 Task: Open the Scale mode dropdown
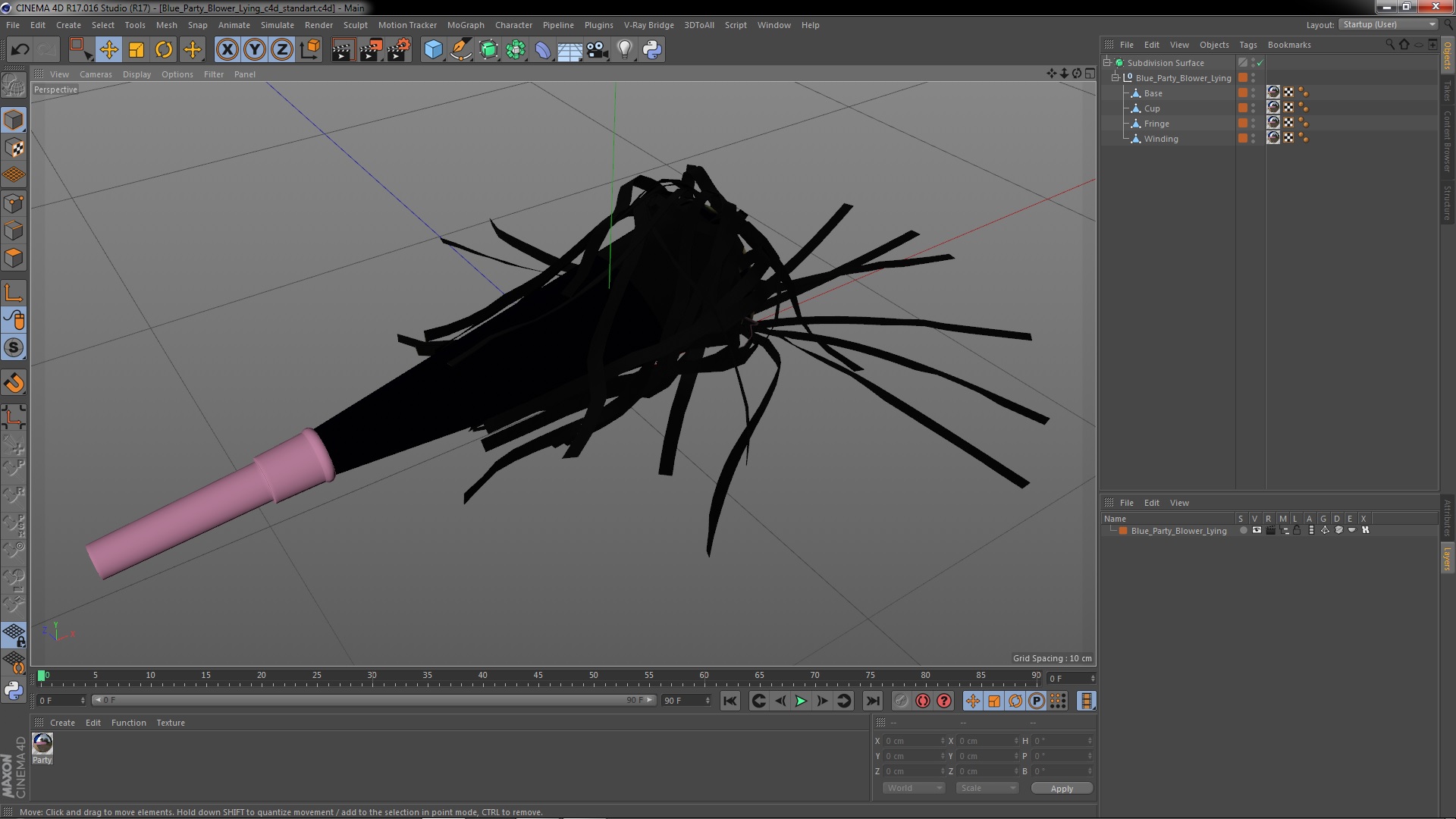click(987, 789)
